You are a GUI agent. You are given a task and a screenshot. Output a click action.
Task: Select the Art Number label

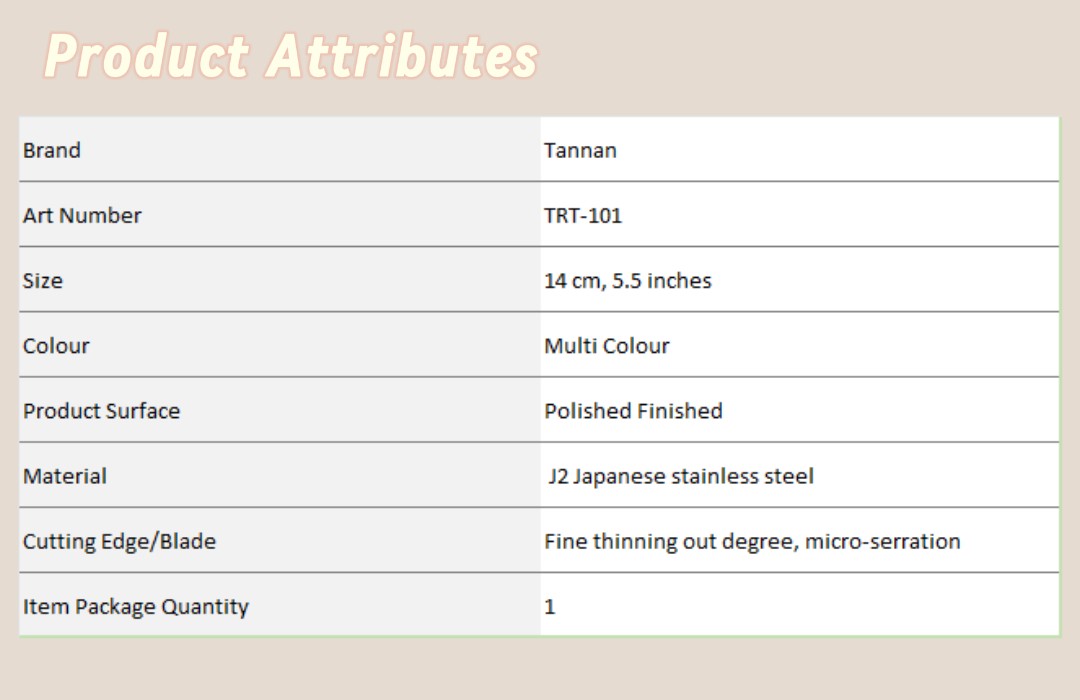[82, 215]
